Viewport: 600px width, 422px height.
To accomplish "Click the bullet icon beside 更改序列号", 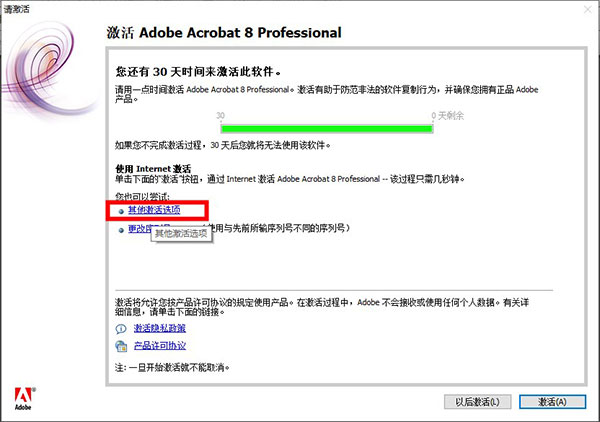I will (x=121, y=229).
